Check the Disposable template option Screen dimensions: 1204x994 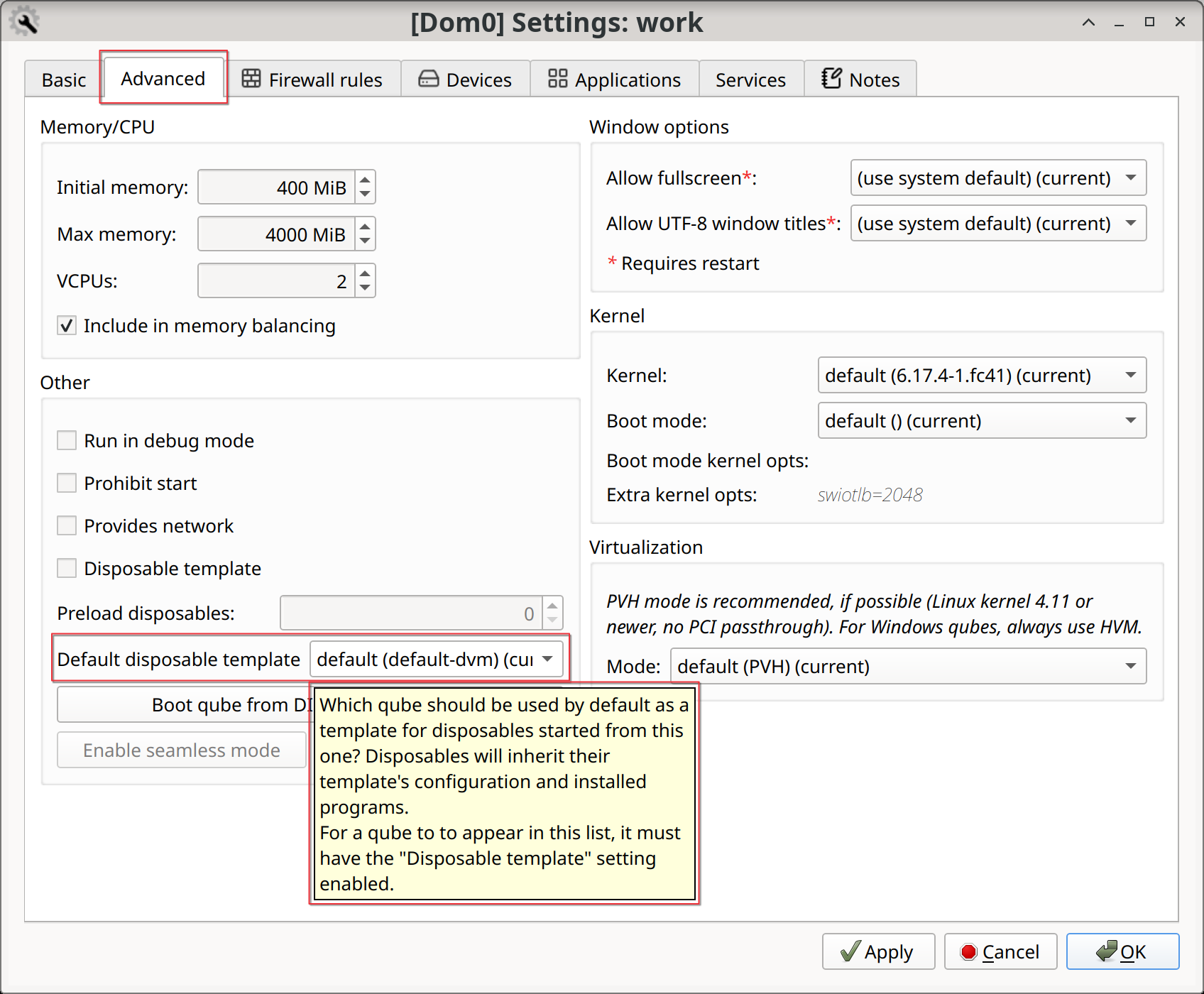pos(66,568)
